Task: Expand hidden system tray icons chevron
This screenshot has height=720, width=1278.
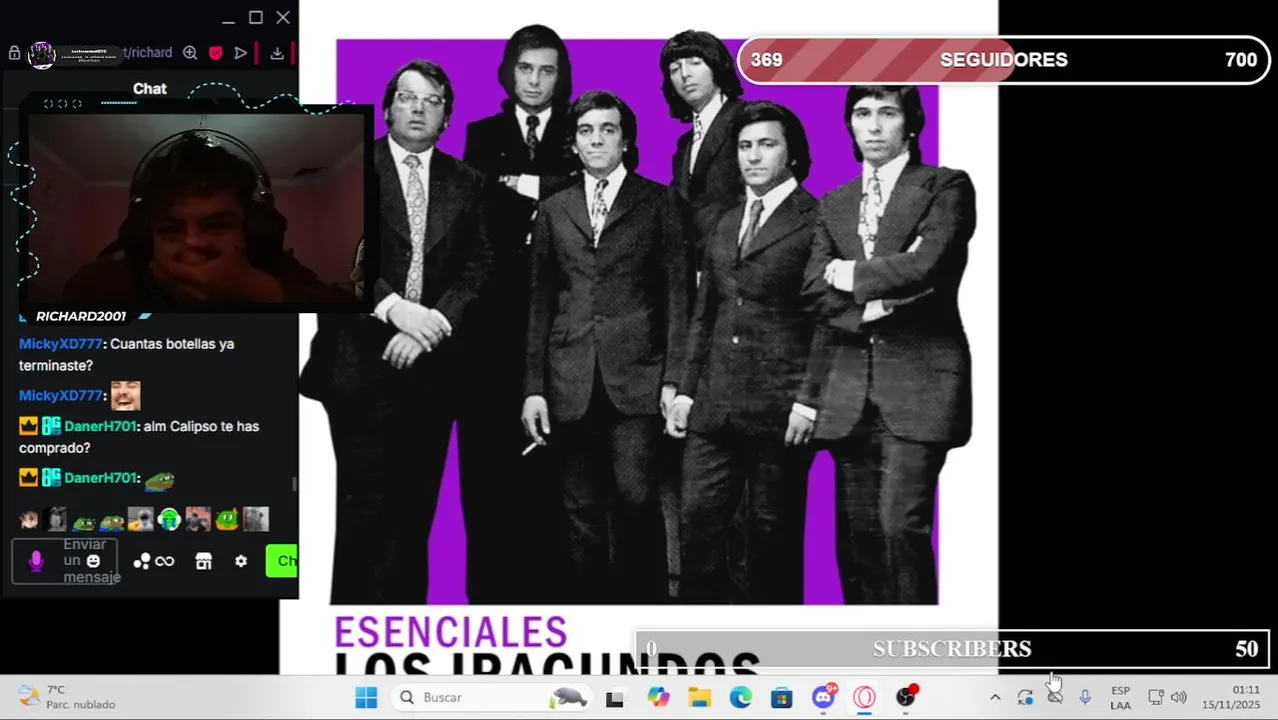Action: (x=995, y=698)
